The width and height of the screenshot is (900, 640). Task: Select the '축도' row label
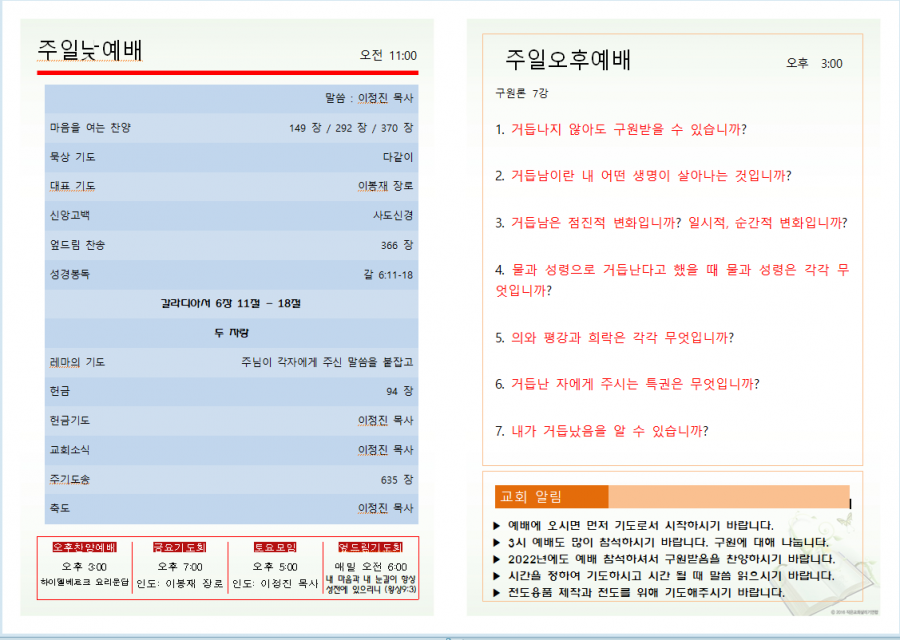[60, 508]
